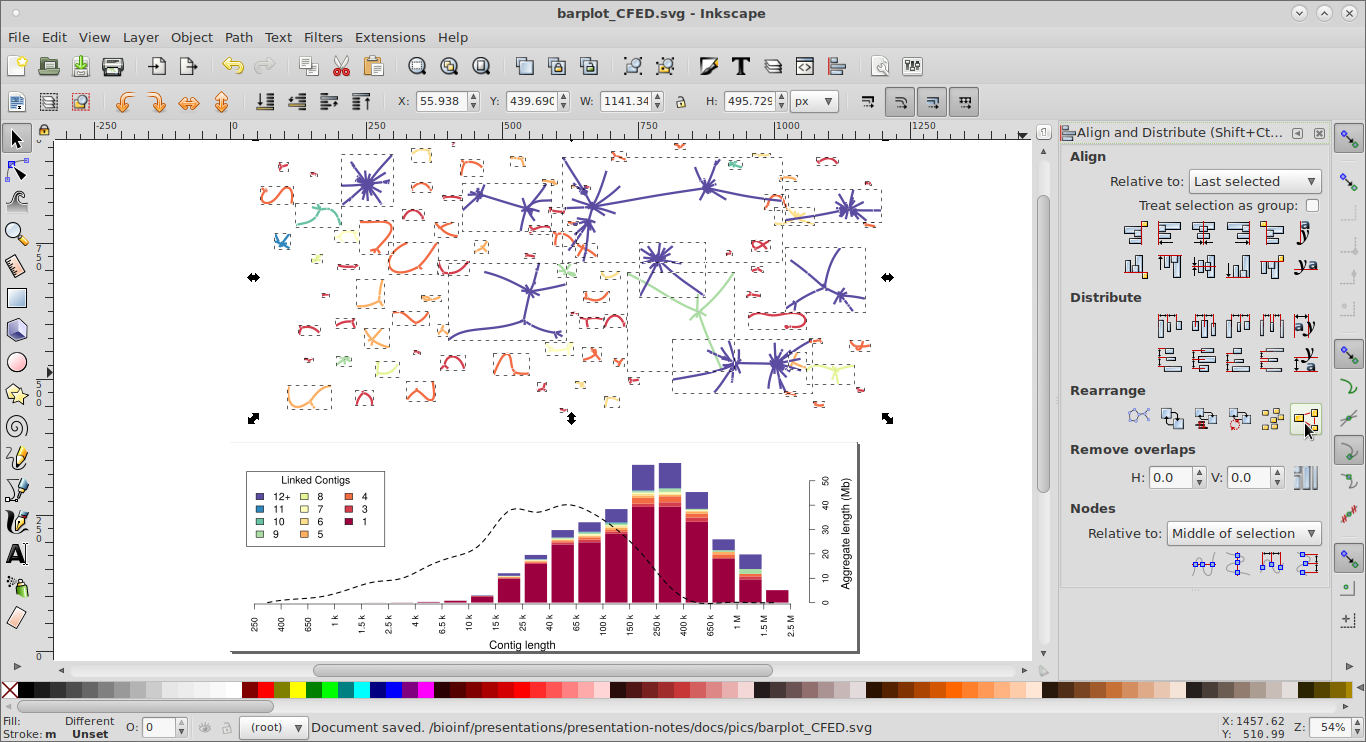Select the Bezier Pen tool
This screenshot has height=742, width=1366.
tap(16, 490)
